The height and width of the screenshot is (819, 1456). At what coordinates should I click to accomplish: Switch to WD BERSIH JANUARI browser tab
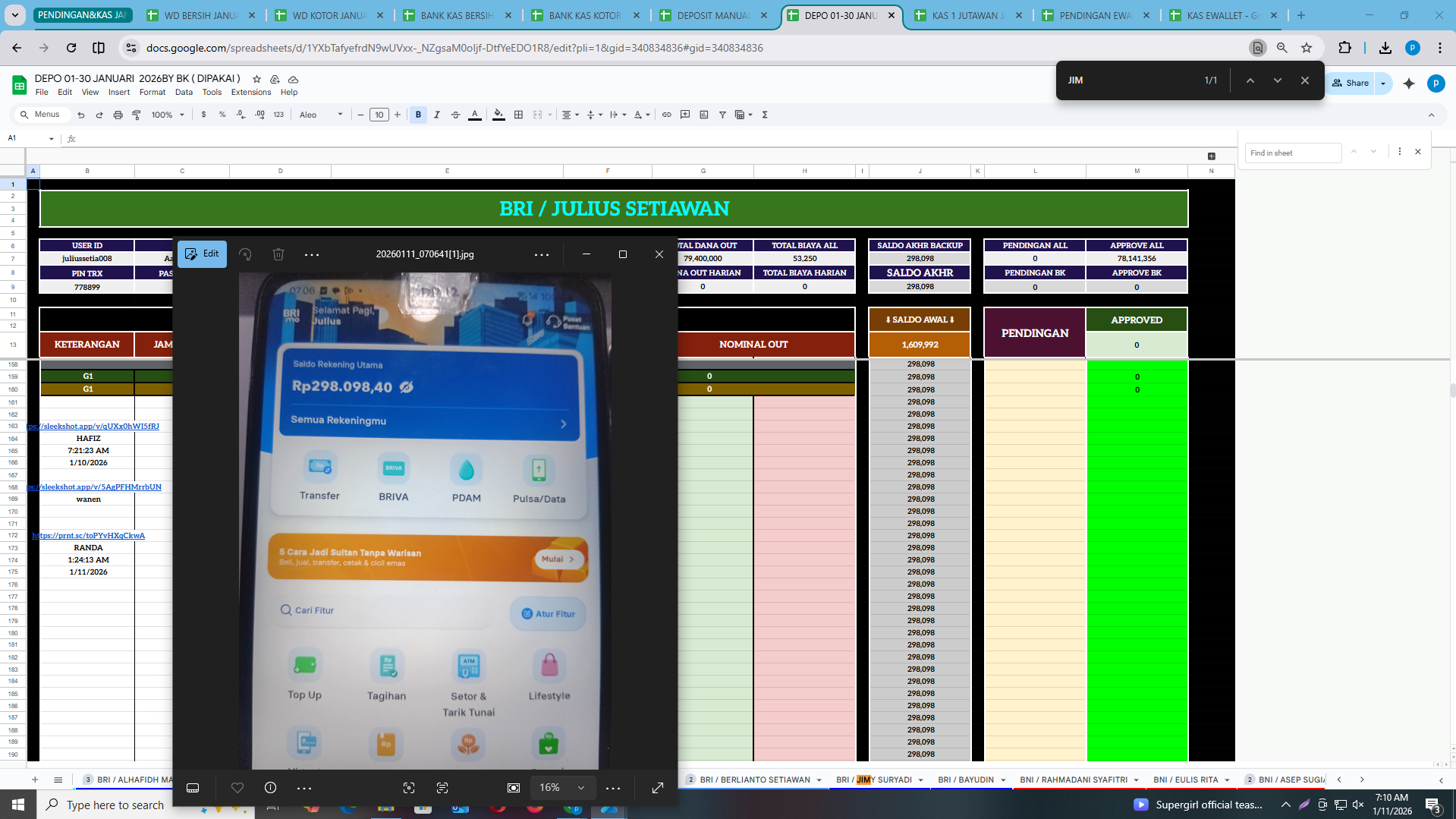coord(202,15)
